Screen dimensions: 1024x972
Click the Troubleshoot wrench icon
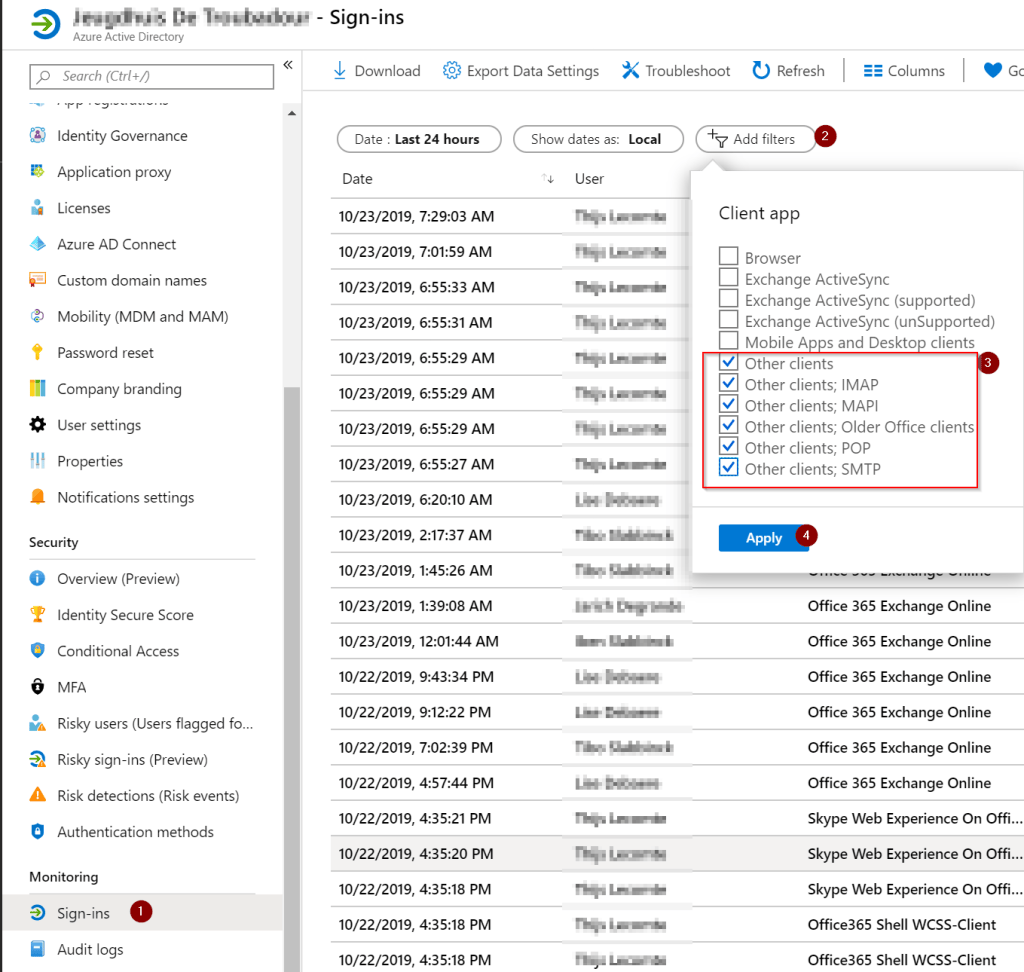[630, 70]
